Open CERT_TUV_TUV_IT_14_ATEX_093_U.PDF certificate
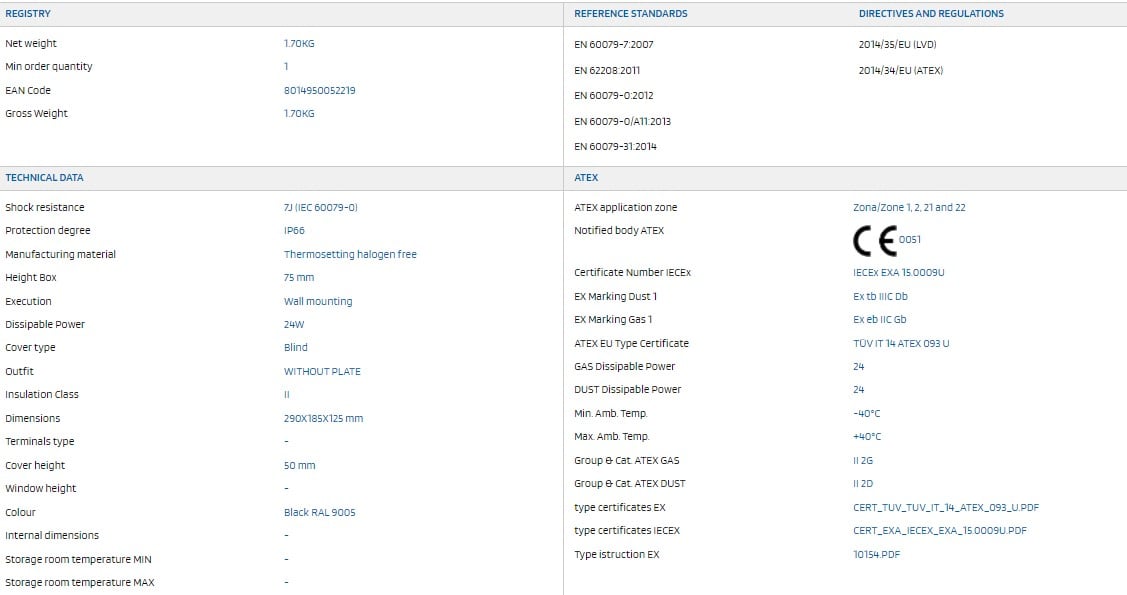 [x=946, y=507]
